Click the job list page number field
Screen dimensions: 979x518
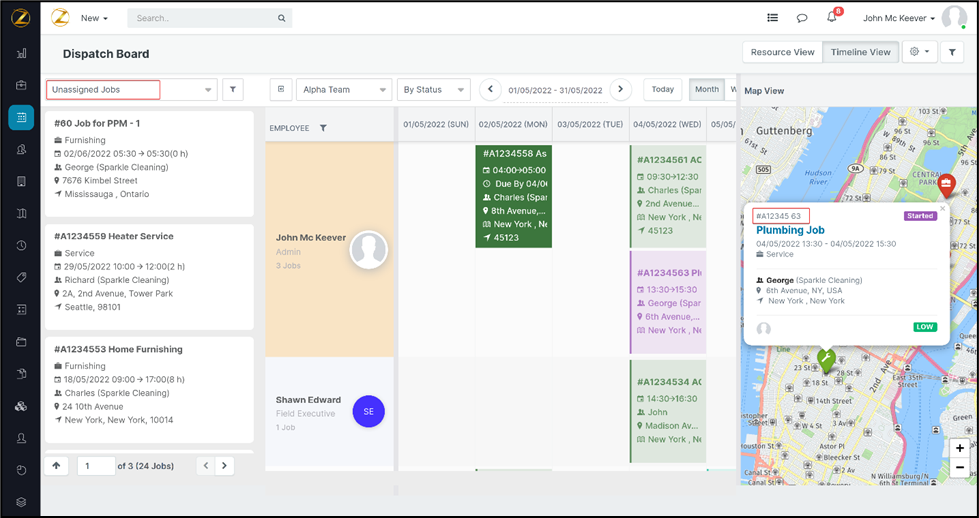(x=96, y=466)
